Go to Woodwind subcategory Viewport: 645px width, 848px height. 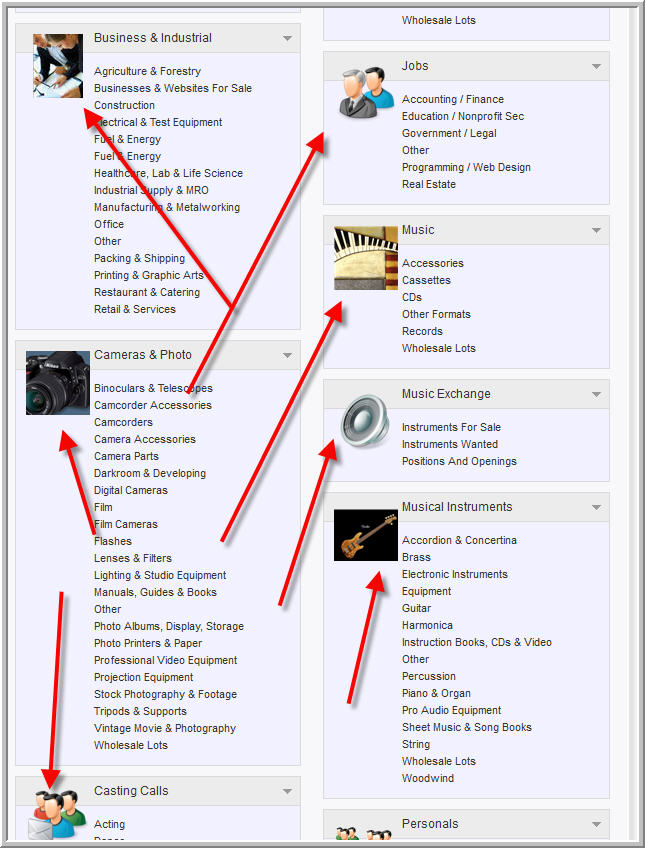(428, 778)
